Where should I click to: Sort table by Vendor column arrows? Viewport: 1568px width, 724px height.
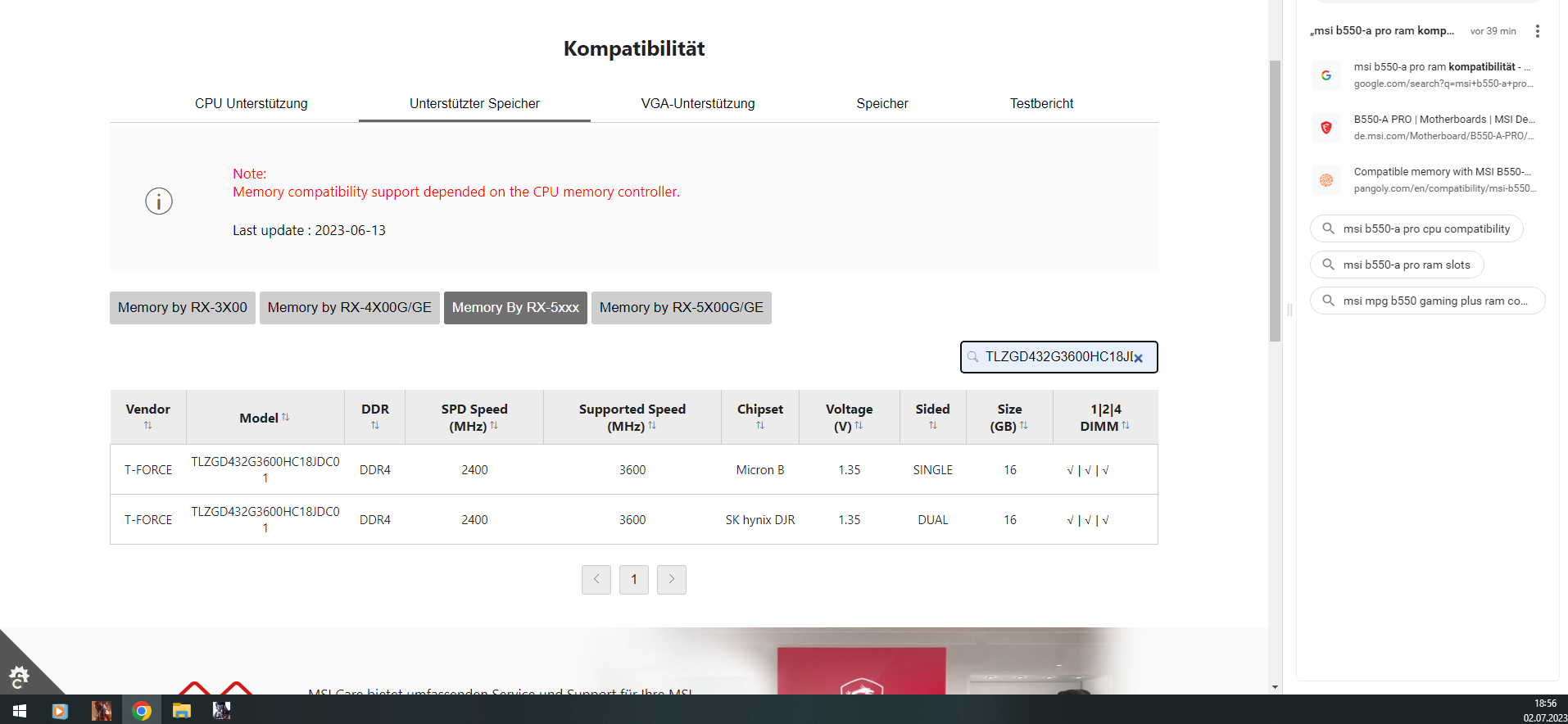pos(148,425)
